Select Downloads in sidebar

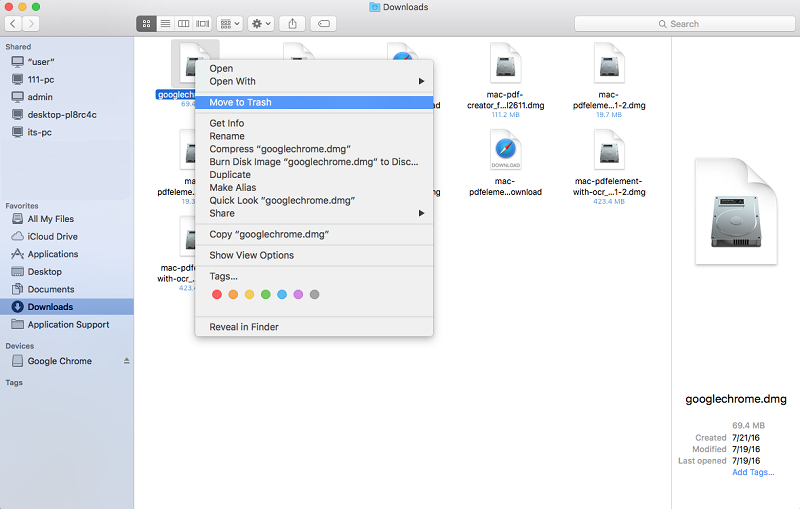click(66, 307)
